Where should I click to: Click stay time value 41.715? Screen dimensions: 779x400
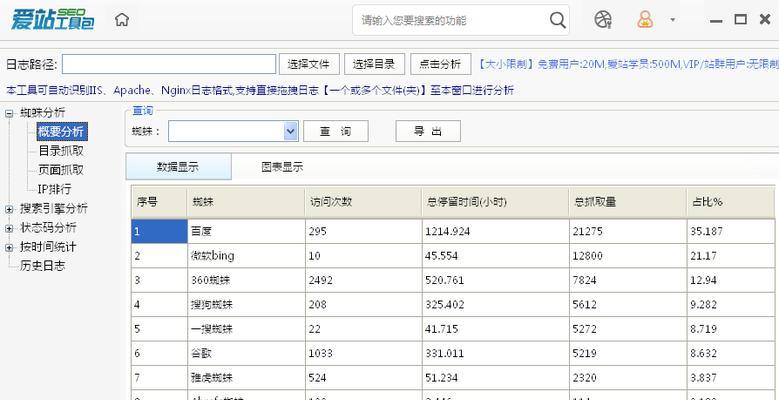pyautogui.click(x=495, y=329)
